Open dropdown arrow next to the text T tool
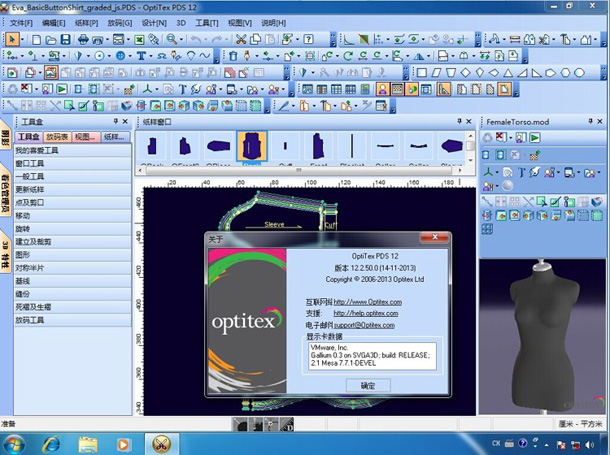The height and width of the screenshot is (455, 610). [151, 56]
